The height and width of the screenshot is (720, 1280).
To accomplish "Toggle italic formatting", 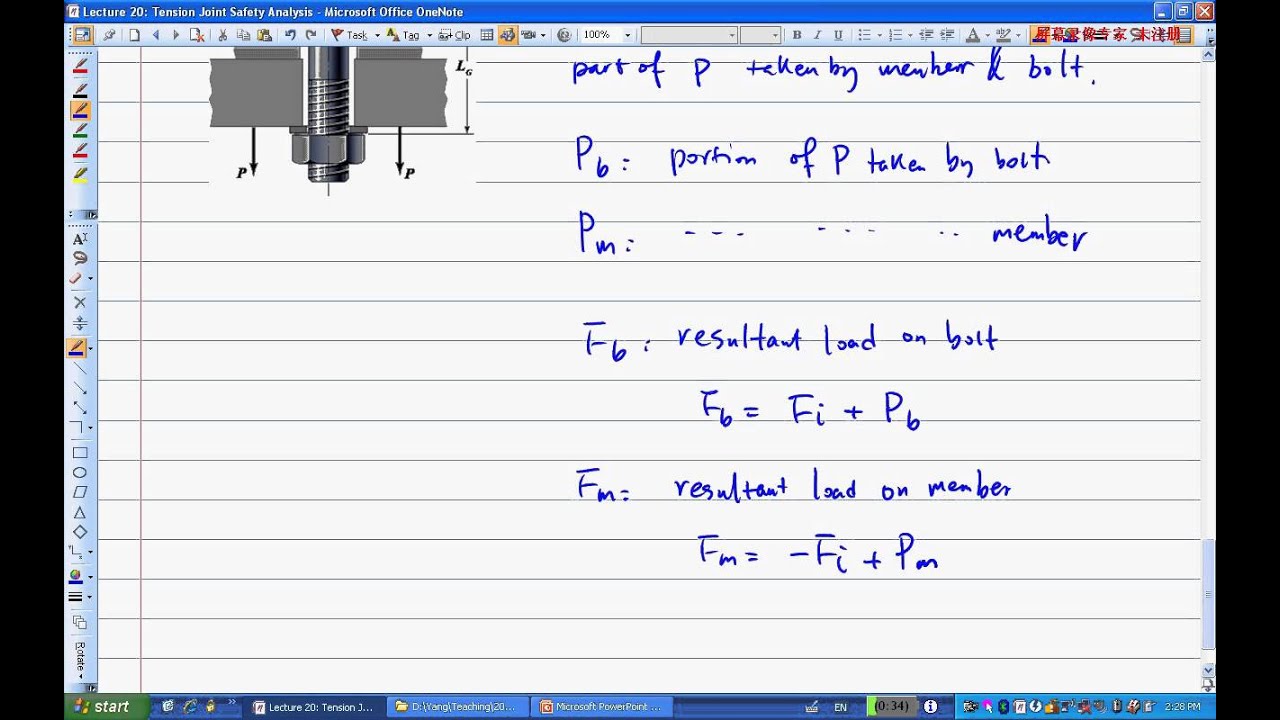I will [x=817, y=35].
